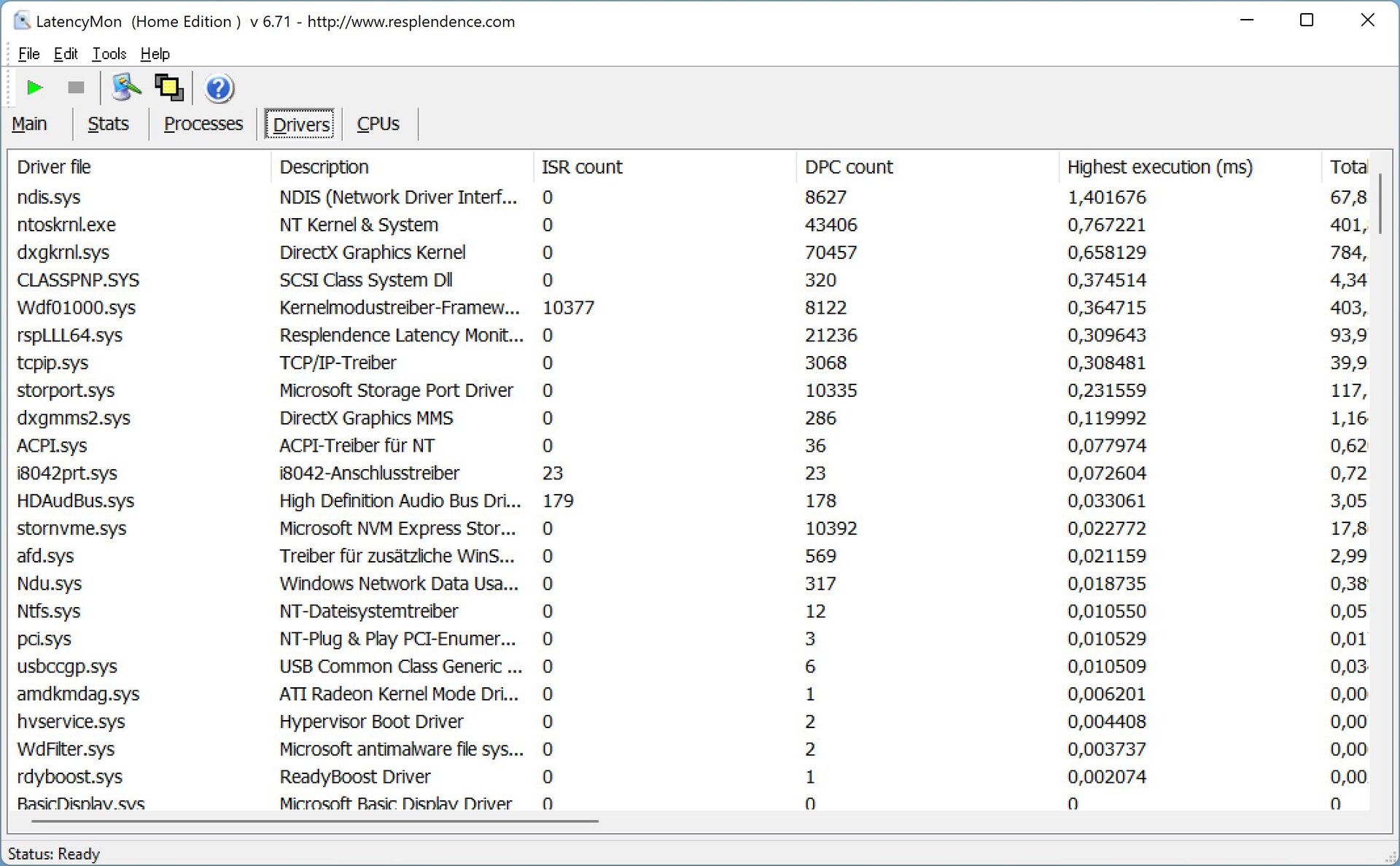This screenshot has width=1400, height=866.
Task: Open the options icon in the toolbar
Action: pos(125,88)
